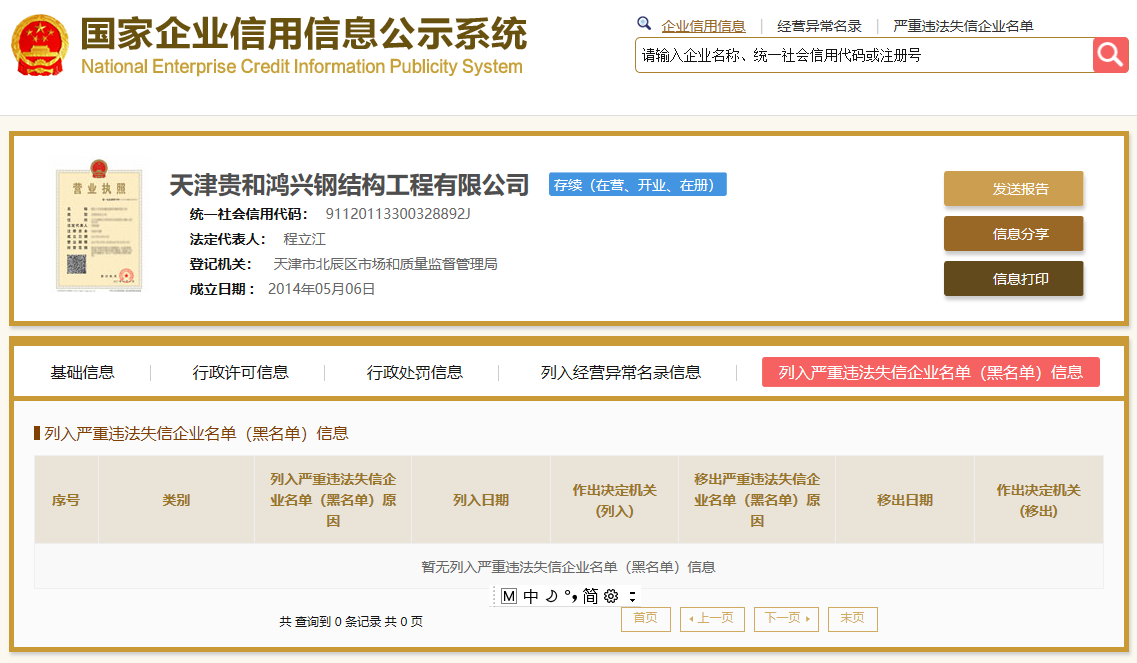Image resolution: width=1137 pixels, height=663 pixels.
Task: Click the 序号 column header
Action: point(66,500)
